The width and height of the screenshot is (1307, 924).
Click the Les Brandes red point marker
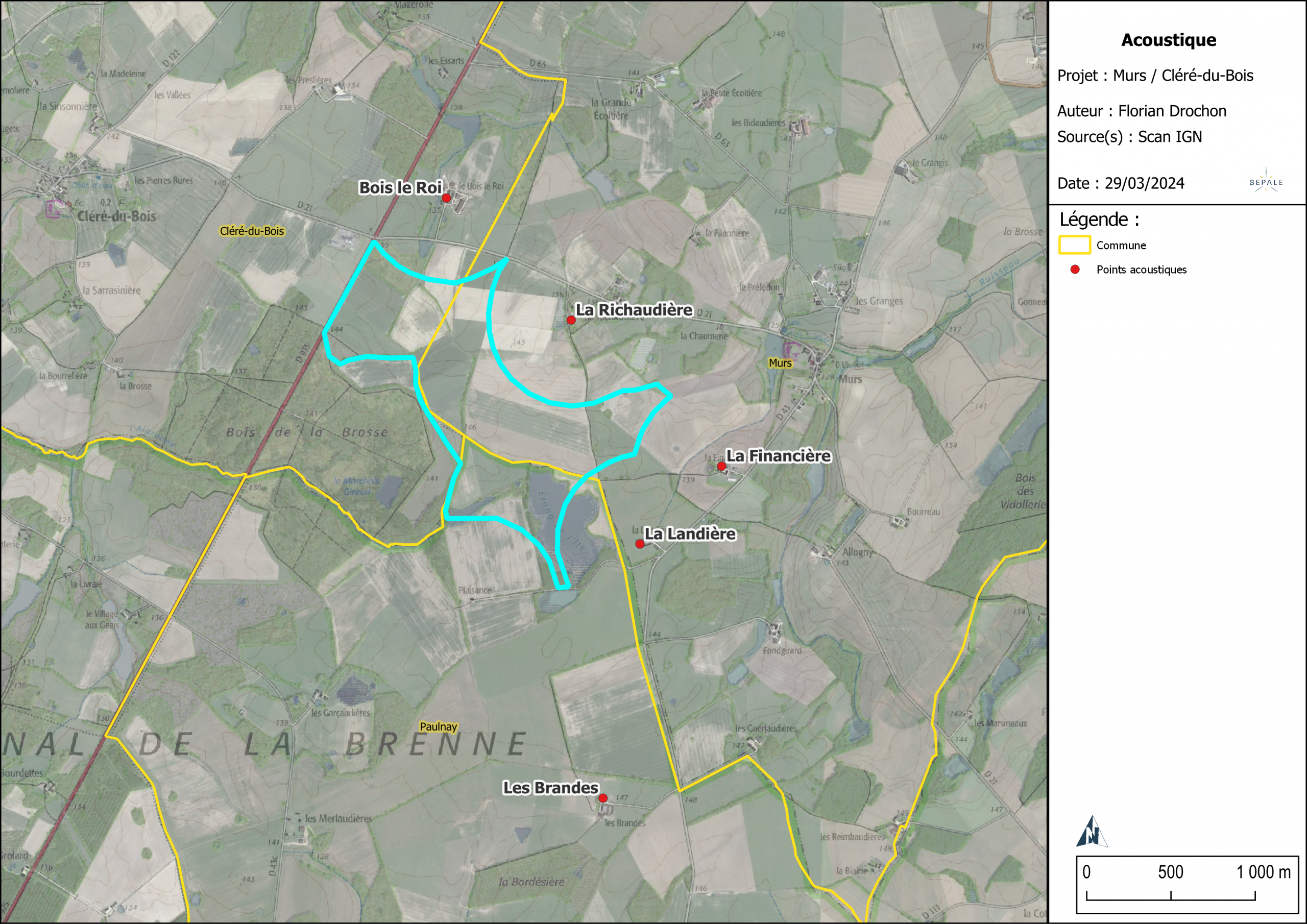click(x=603, y=798)
